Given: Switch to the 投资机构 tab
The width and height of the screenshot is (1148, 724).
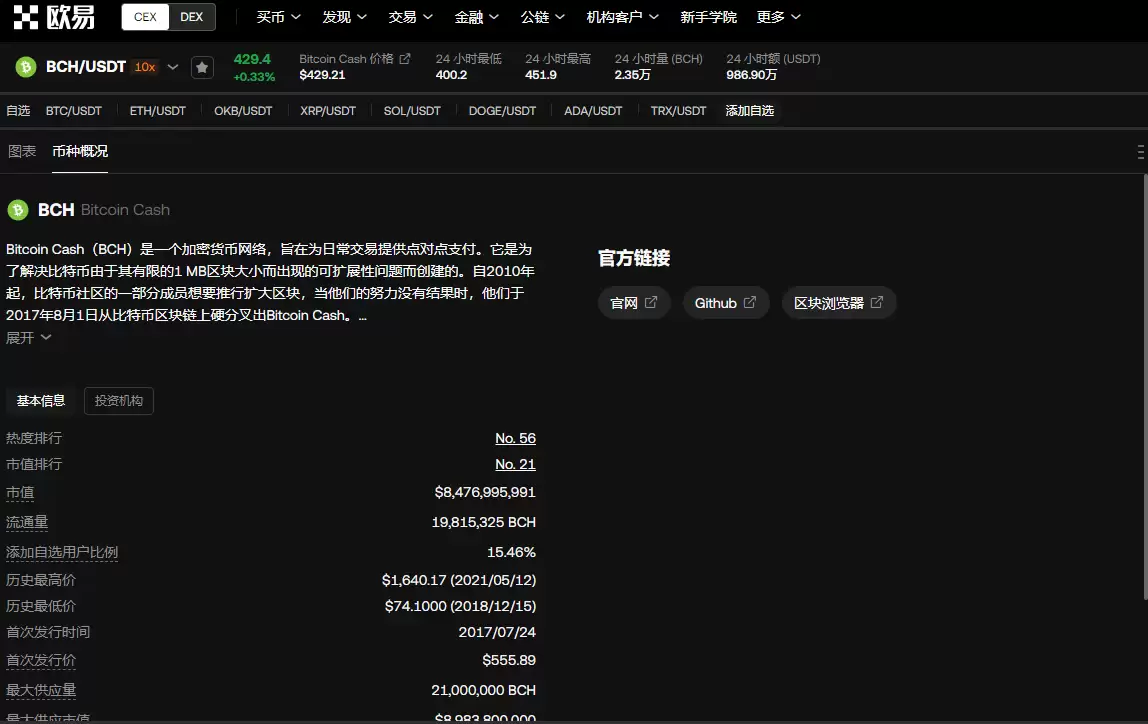Looking at the screenshot, I should [x=119, y=400].
